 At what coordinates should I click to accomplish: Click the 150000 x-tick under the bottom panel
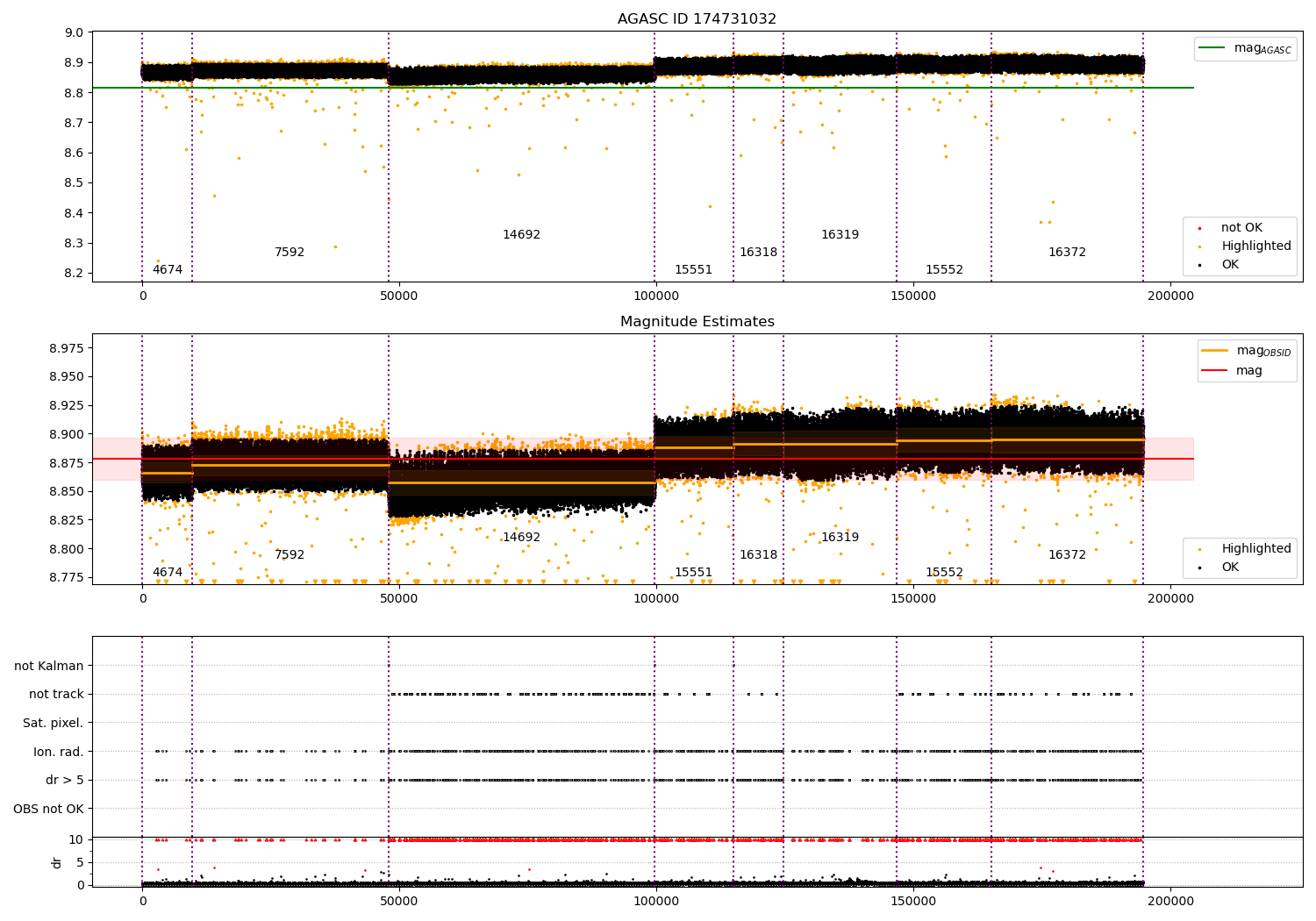click(913, 901)
